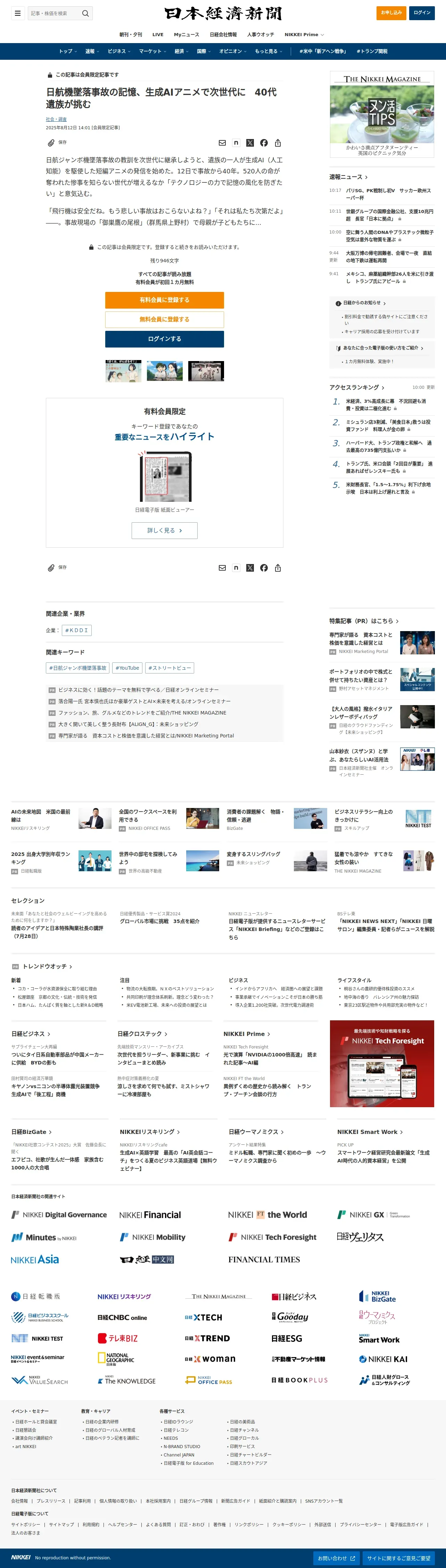Open the 社会・調査 category link
Screen dimensions: 446x1568
[x=56, y=119]
